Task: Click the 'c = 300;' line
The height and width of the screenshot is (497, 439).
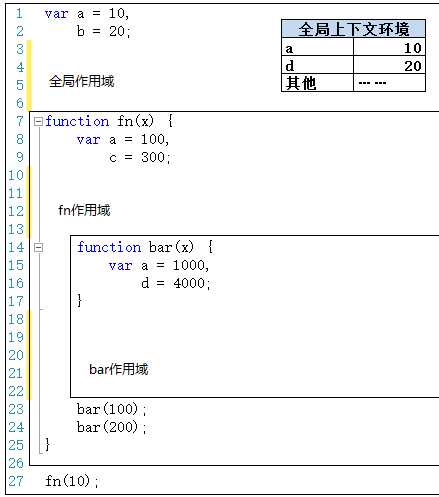Action: (x=140, y=157)
